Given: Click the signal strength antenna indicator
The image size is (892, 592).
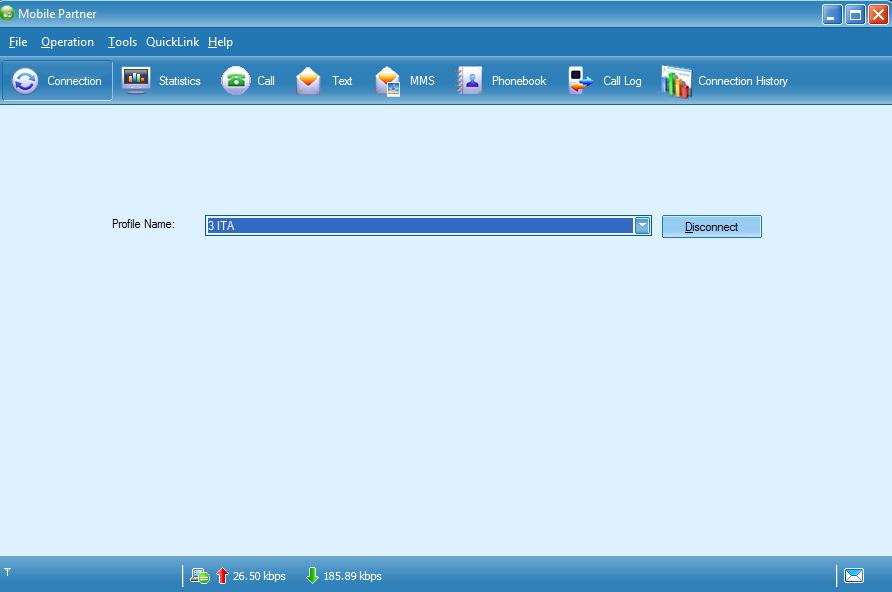Looking at the screenshot, I should click(x=9, y=575).
